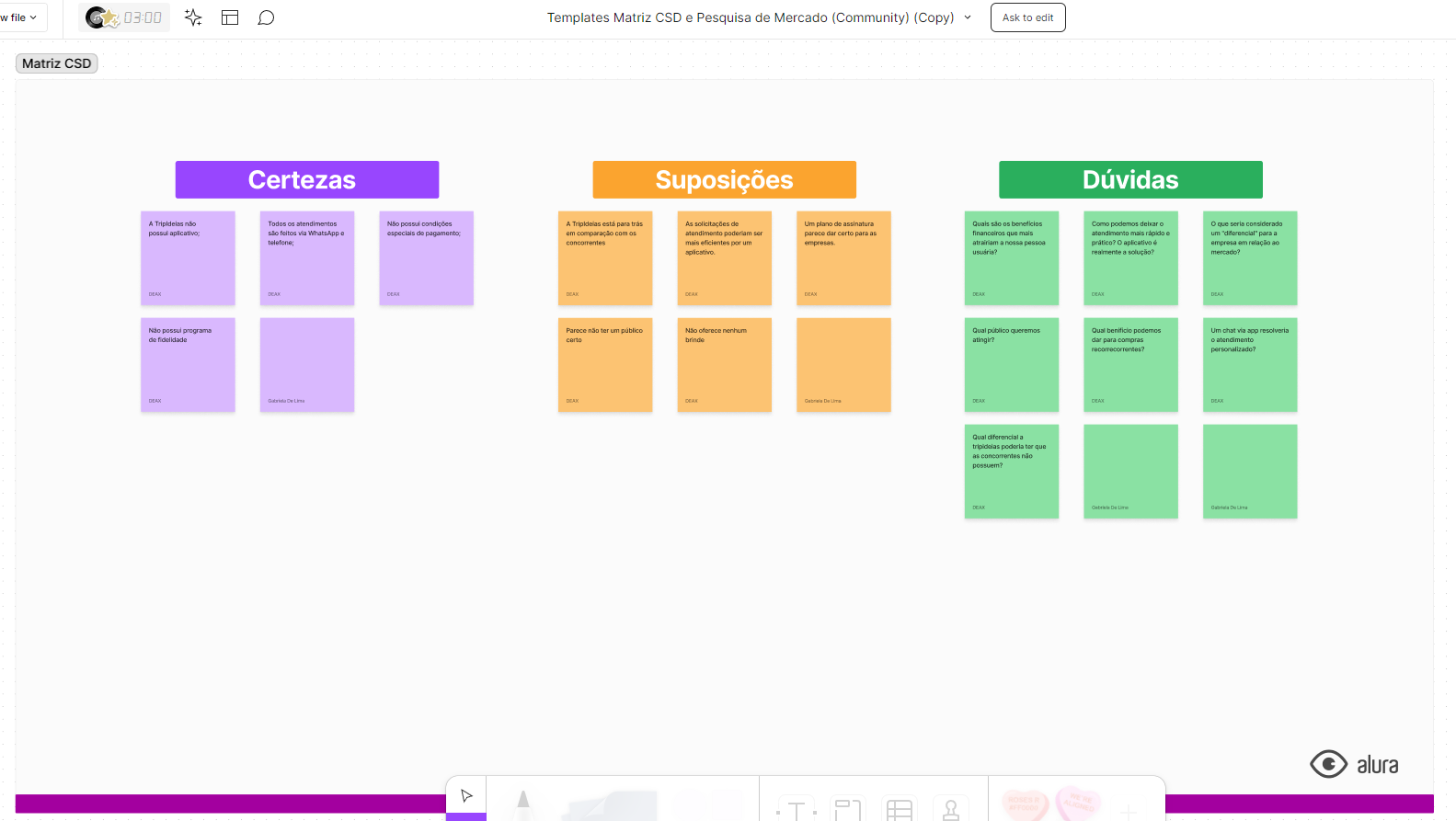Select the Table tool
The height and width of the screenshot is (821, 1456).
pyautogui.click(x=900, y=809)
